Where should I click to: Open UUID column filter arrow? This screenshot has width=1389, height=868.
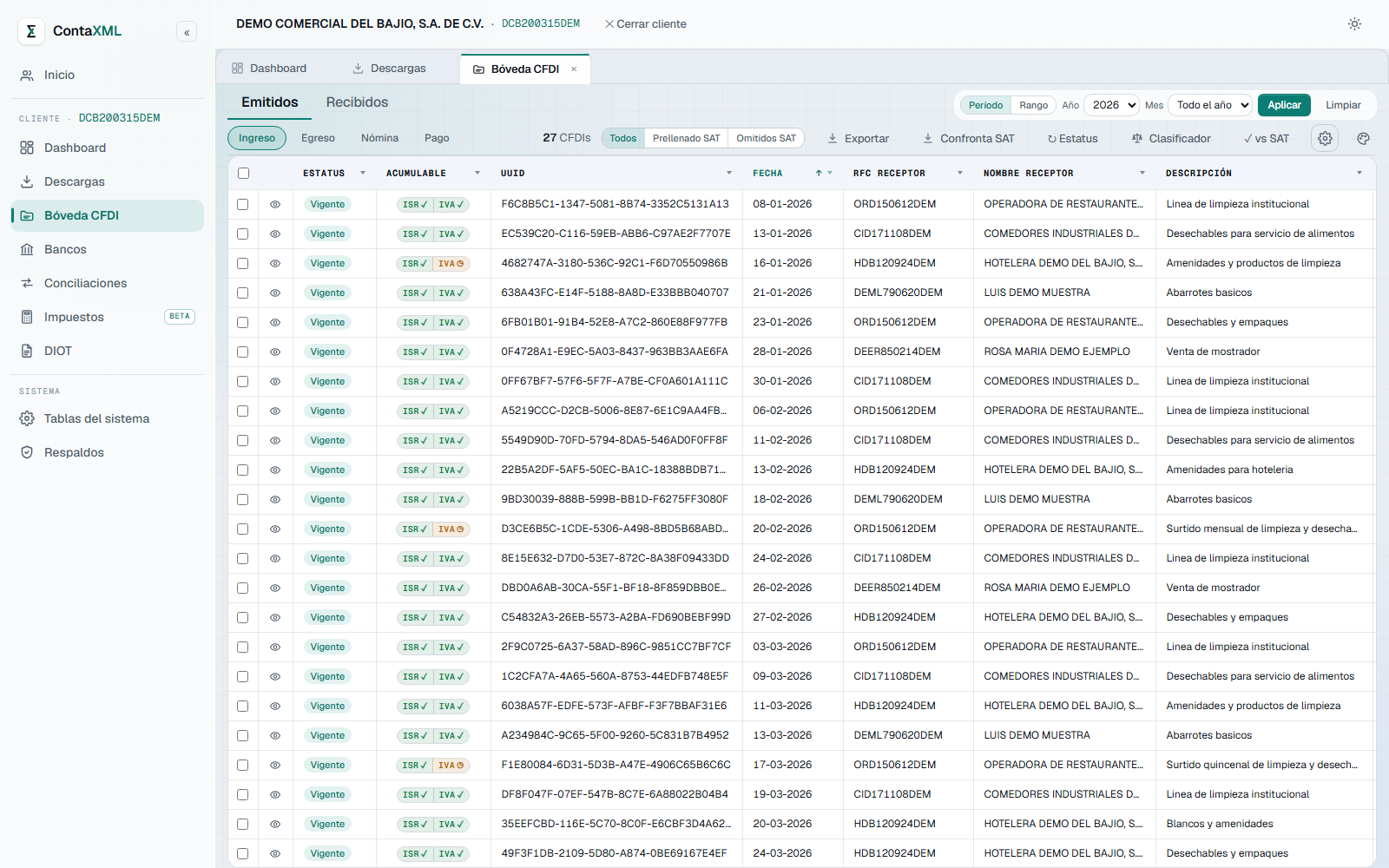[x=729, y=174]
